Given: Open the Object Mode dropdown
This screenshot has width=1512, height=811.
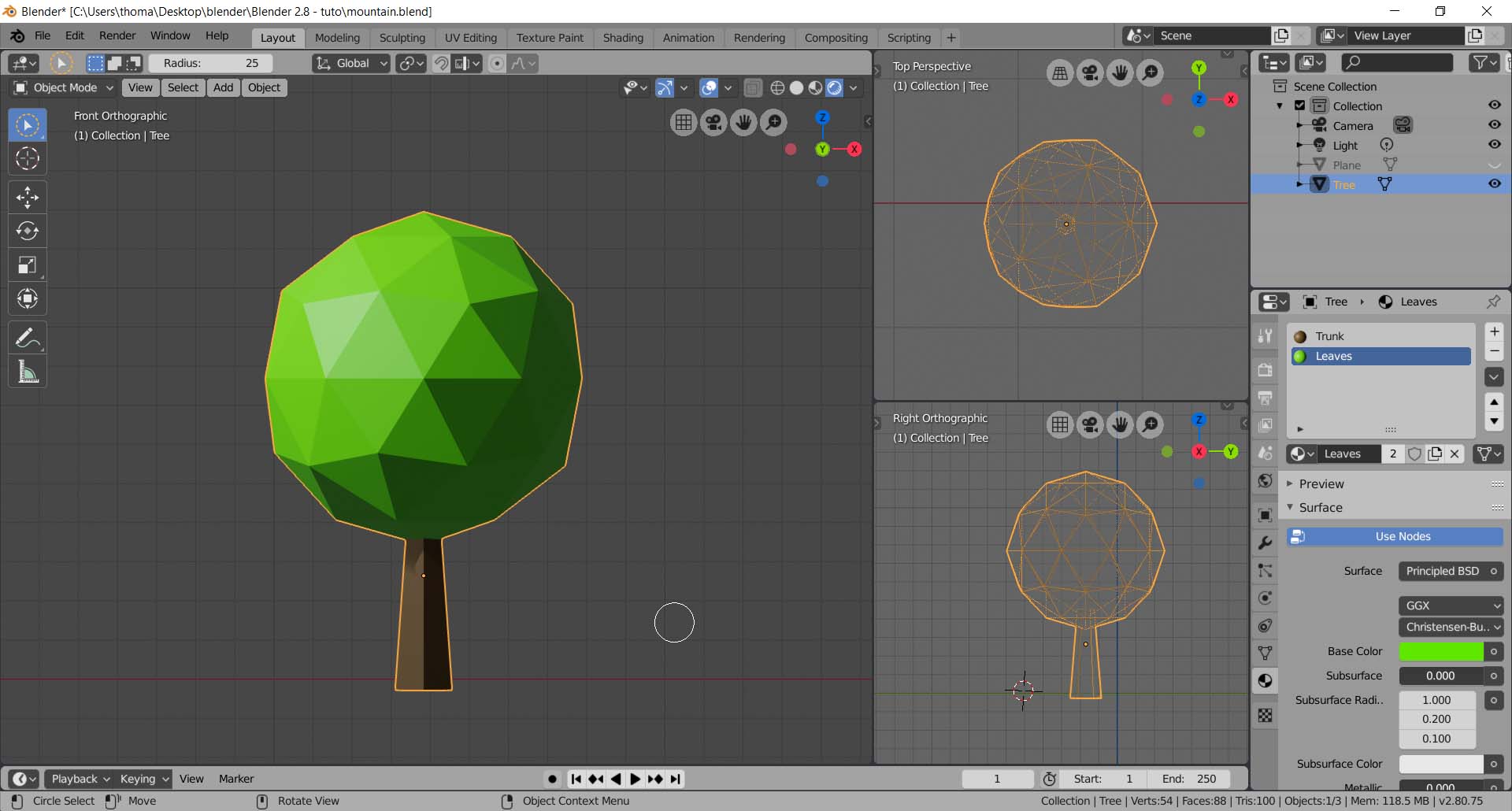Looking at the screenshot, I should click(x=65, y=87).
